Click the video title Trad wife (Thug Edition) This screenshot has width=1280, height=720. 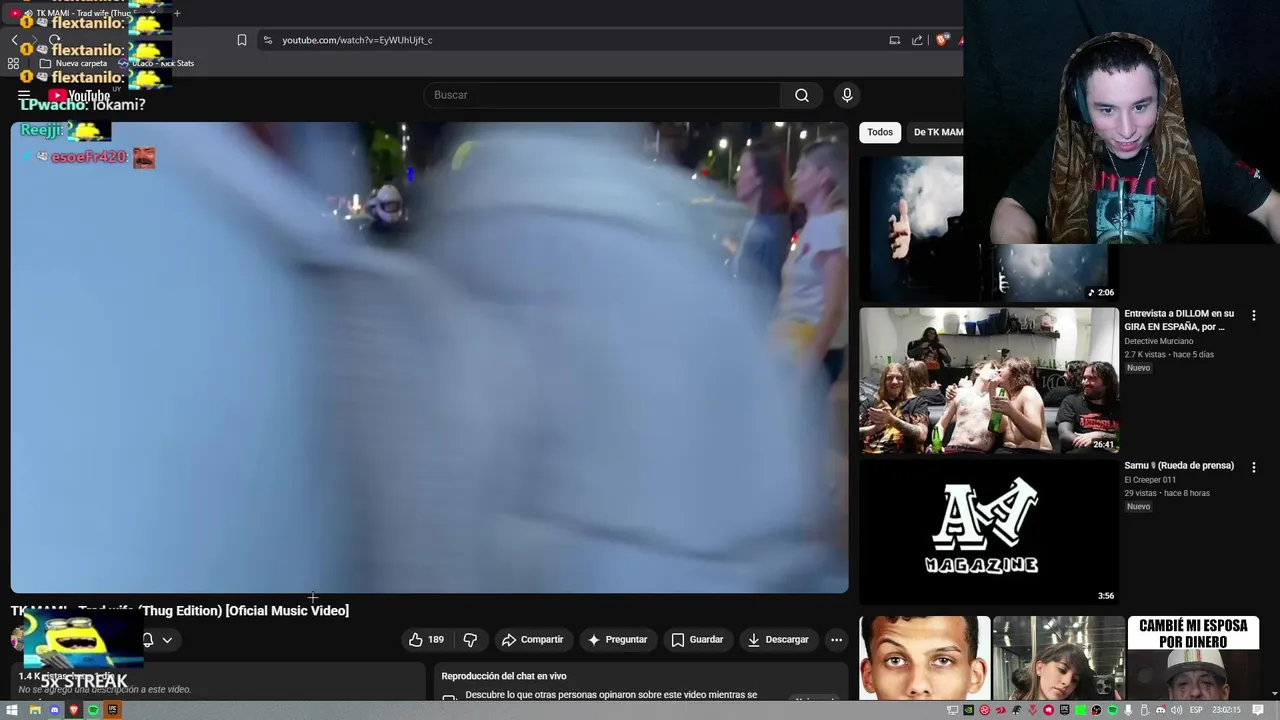pyautogui.click(x=180, y=610)
